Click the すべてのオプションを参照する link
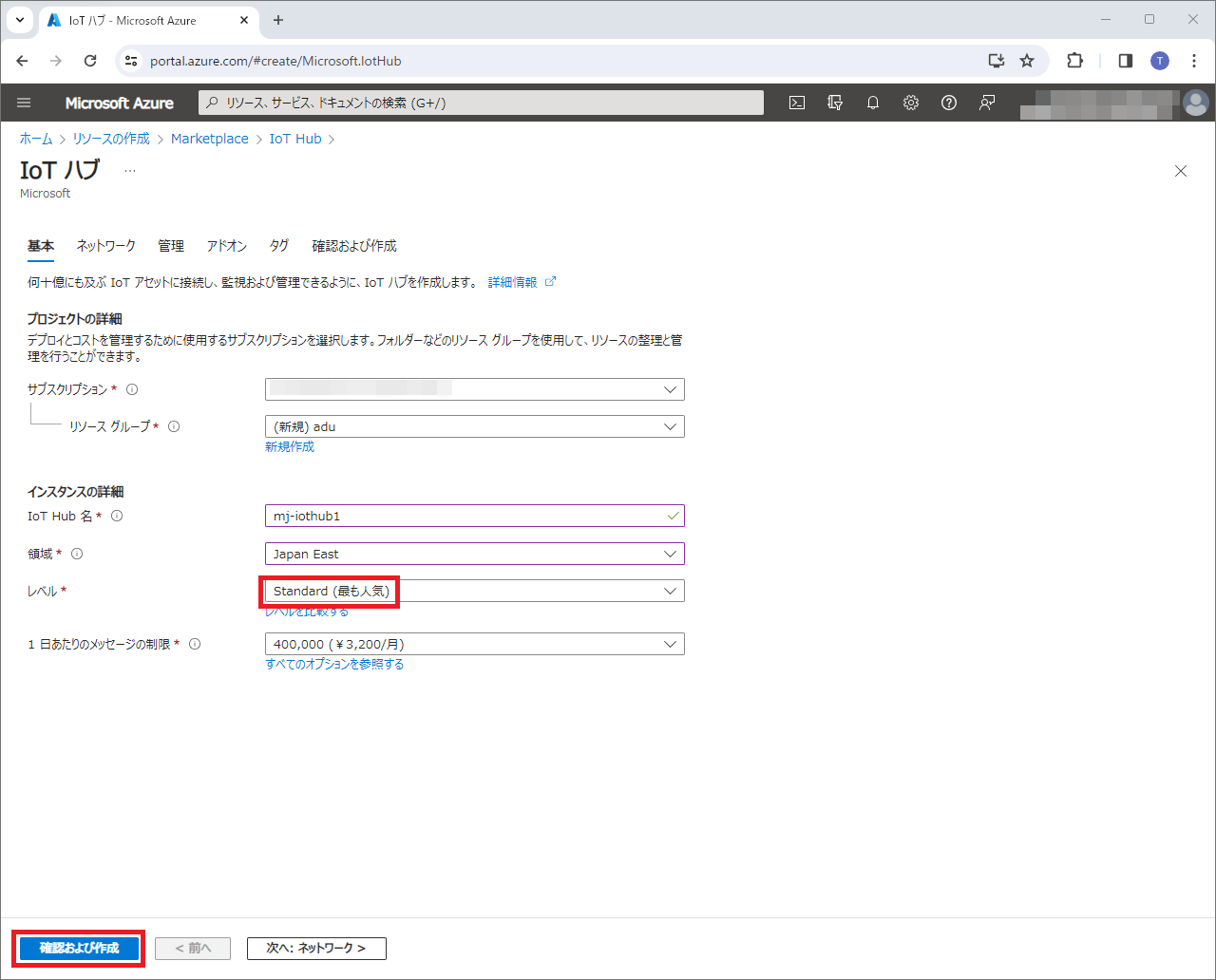This screenshot has width=1216, height=980. click(x=334, y=664)
